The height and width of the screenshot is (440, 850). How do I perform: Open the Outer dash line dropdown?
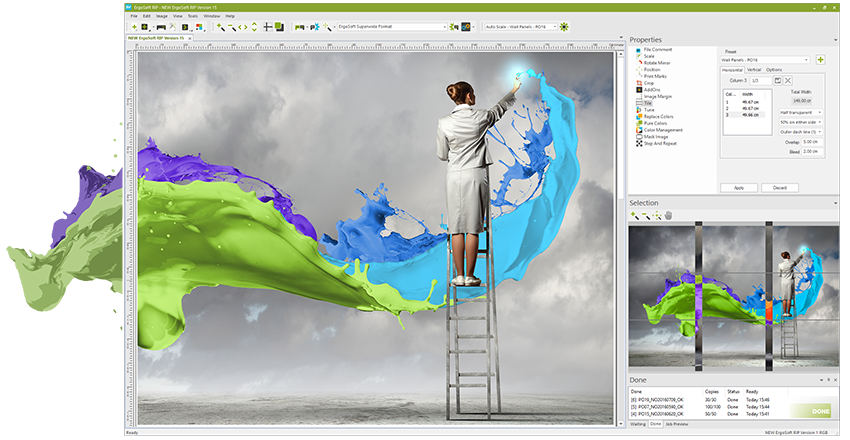[800, 131]
